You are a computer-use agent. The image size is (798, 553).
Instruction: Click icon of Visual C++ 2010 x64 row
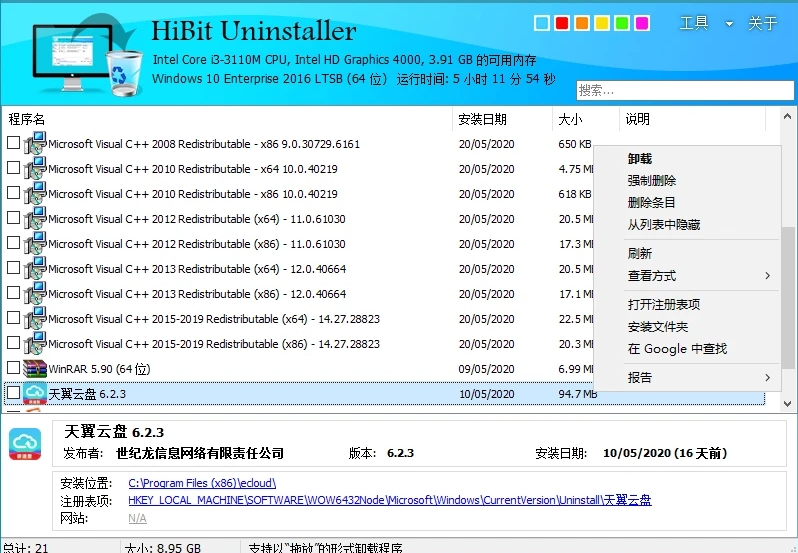[35, 168]
